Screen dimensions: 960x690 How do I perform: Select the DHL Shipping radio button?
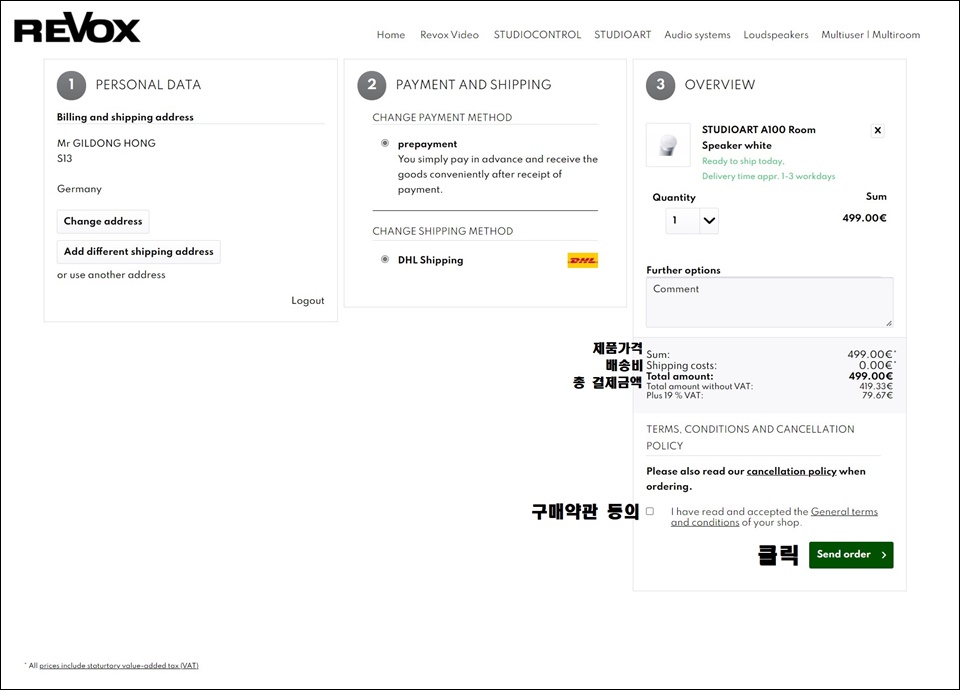(x=384, y=260)
